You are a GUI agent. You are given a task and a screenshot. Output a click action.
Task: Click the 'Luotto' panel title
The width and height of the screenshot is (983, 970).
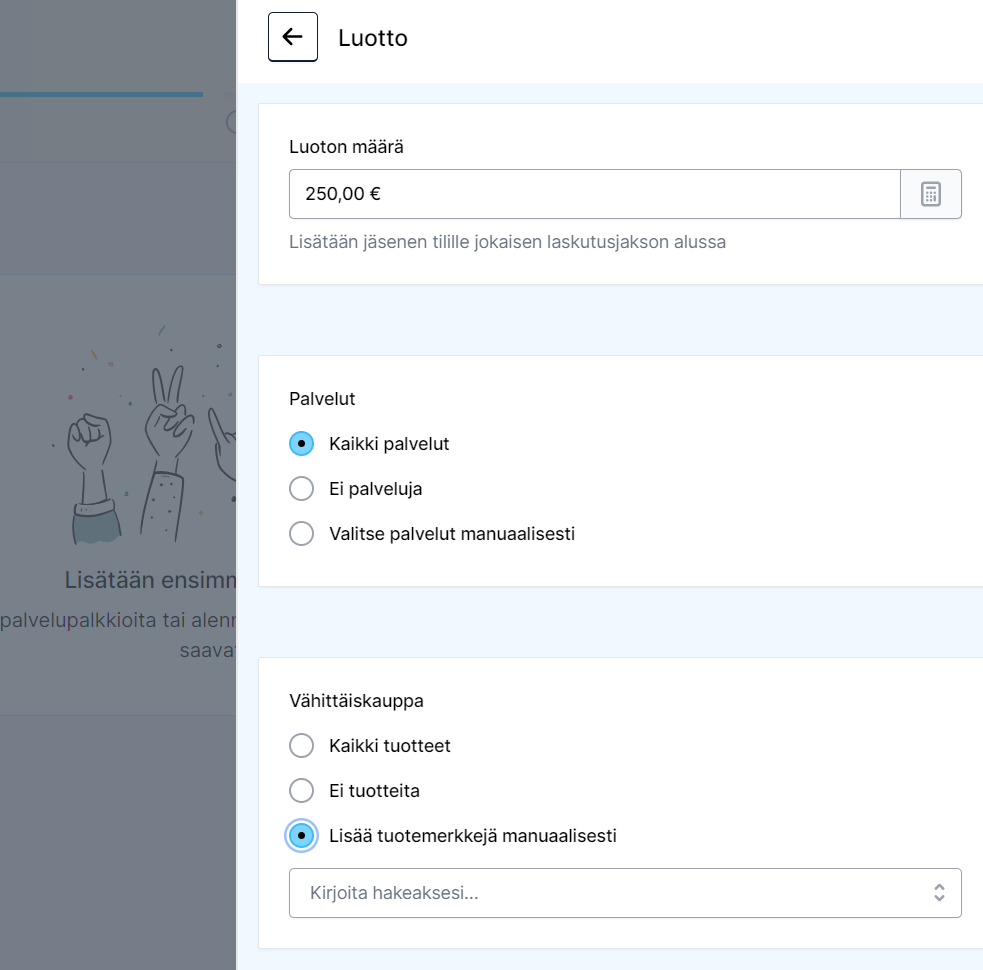pos(373,38)
